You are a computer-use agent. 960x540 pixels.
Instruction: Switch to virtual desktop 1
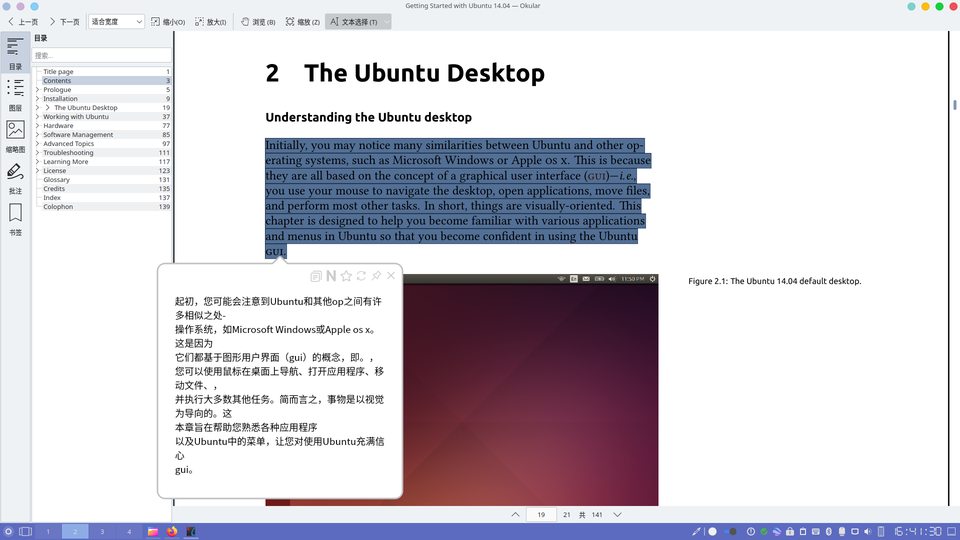coord(48,531)
